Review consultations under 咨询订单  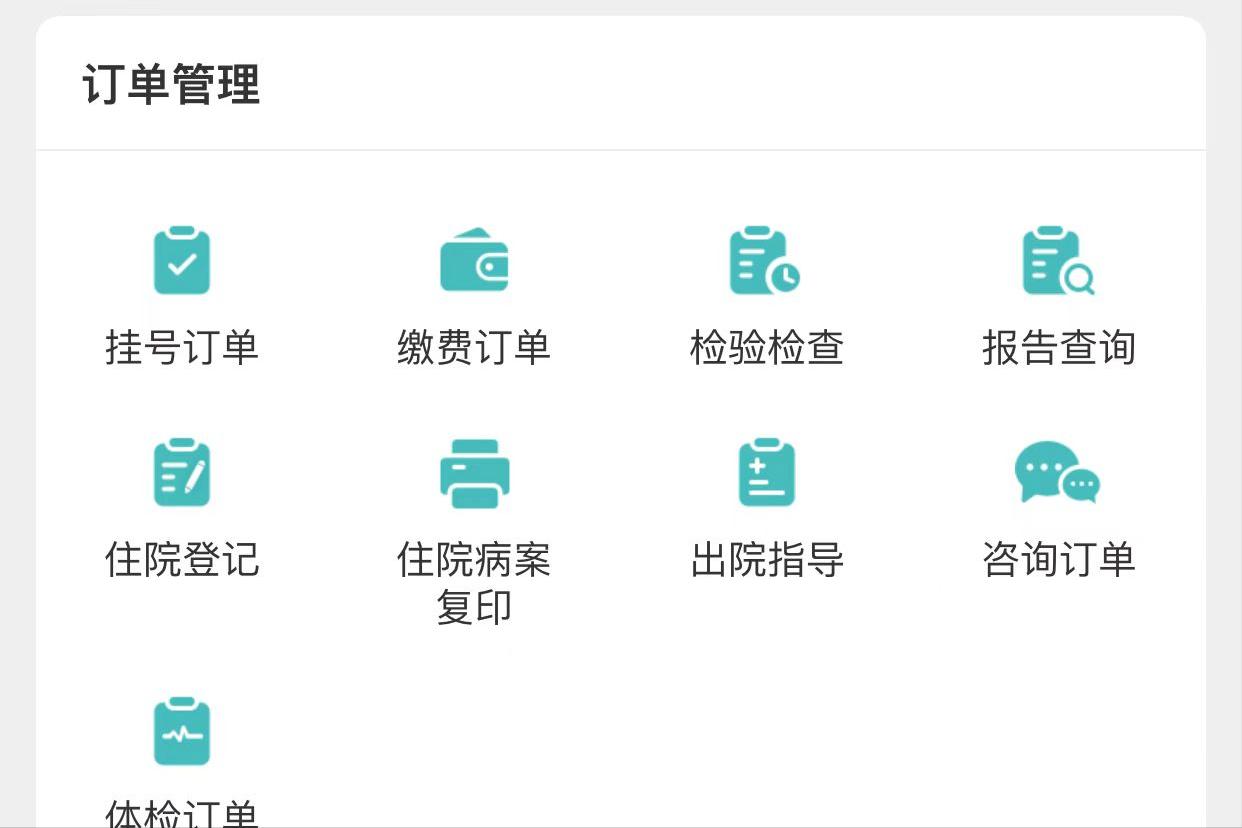tap(1058, 561)
